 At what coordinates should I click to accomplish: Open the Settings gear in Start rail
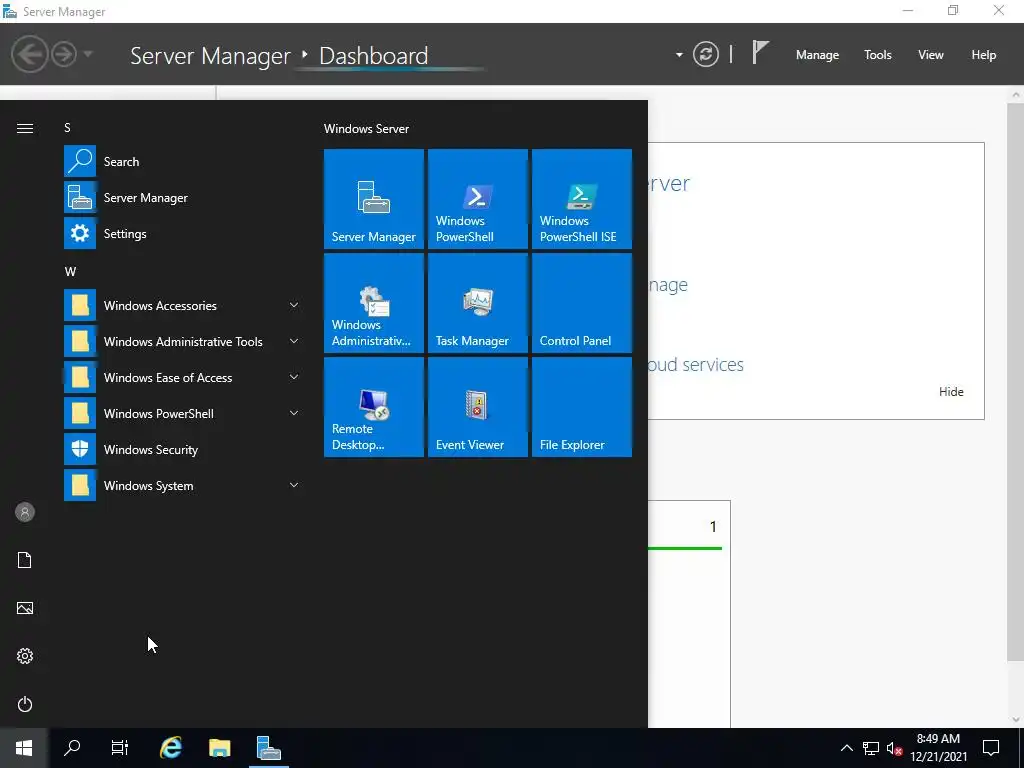click(x=25, y=656)
